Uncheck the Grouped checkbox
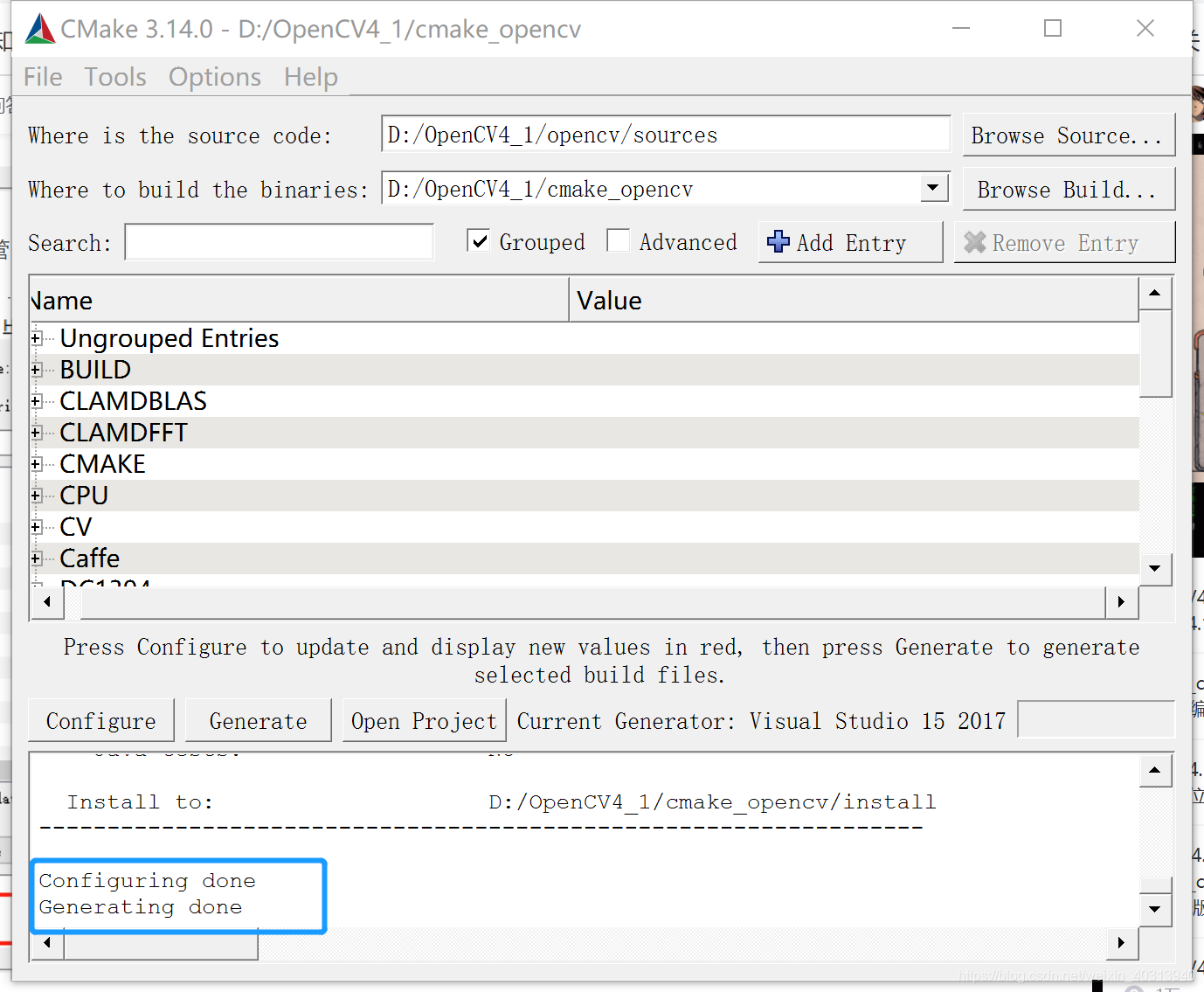 point(479,240)
